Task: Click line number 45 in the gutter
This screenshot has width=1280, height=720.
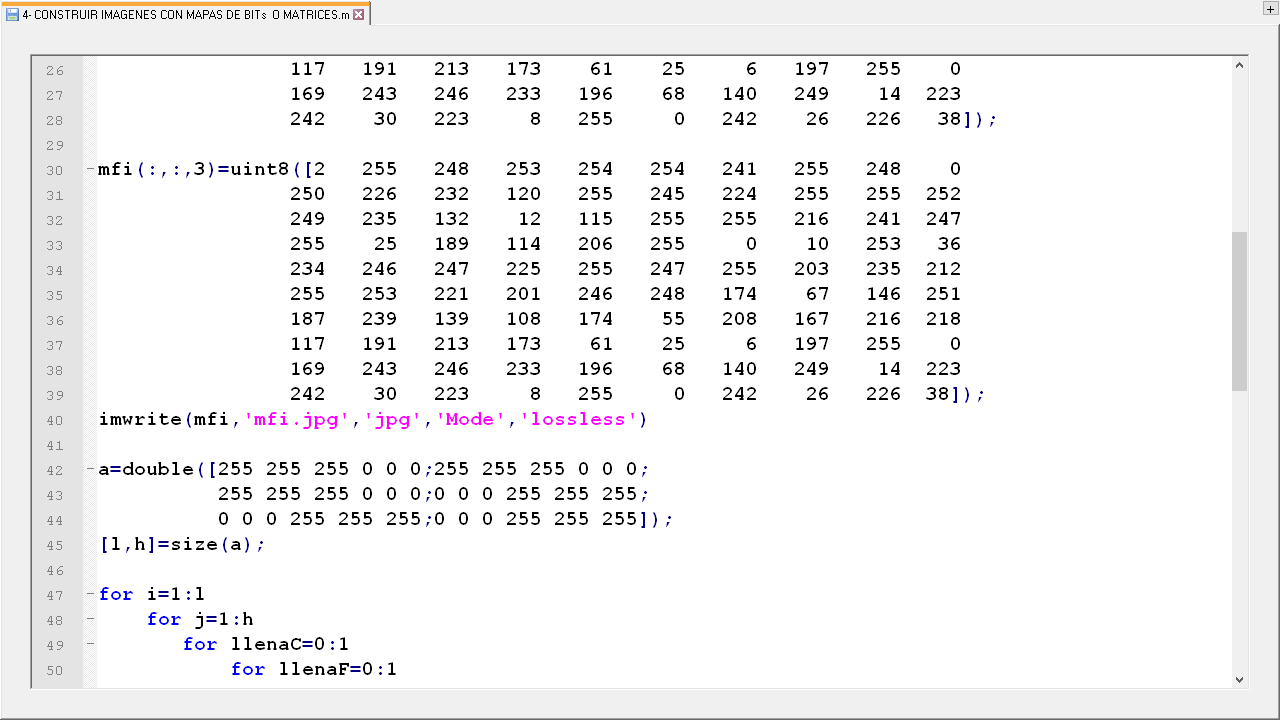Action: 54,545
